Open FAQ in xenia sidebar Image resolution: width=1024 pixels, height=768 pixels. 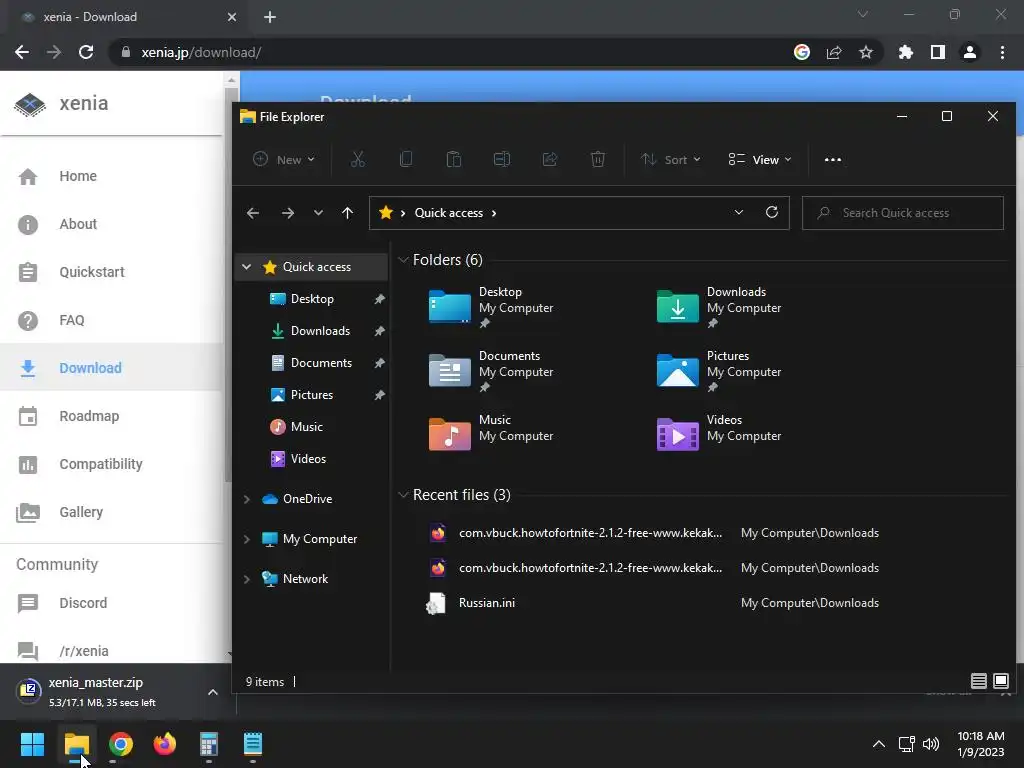point(112,320)
